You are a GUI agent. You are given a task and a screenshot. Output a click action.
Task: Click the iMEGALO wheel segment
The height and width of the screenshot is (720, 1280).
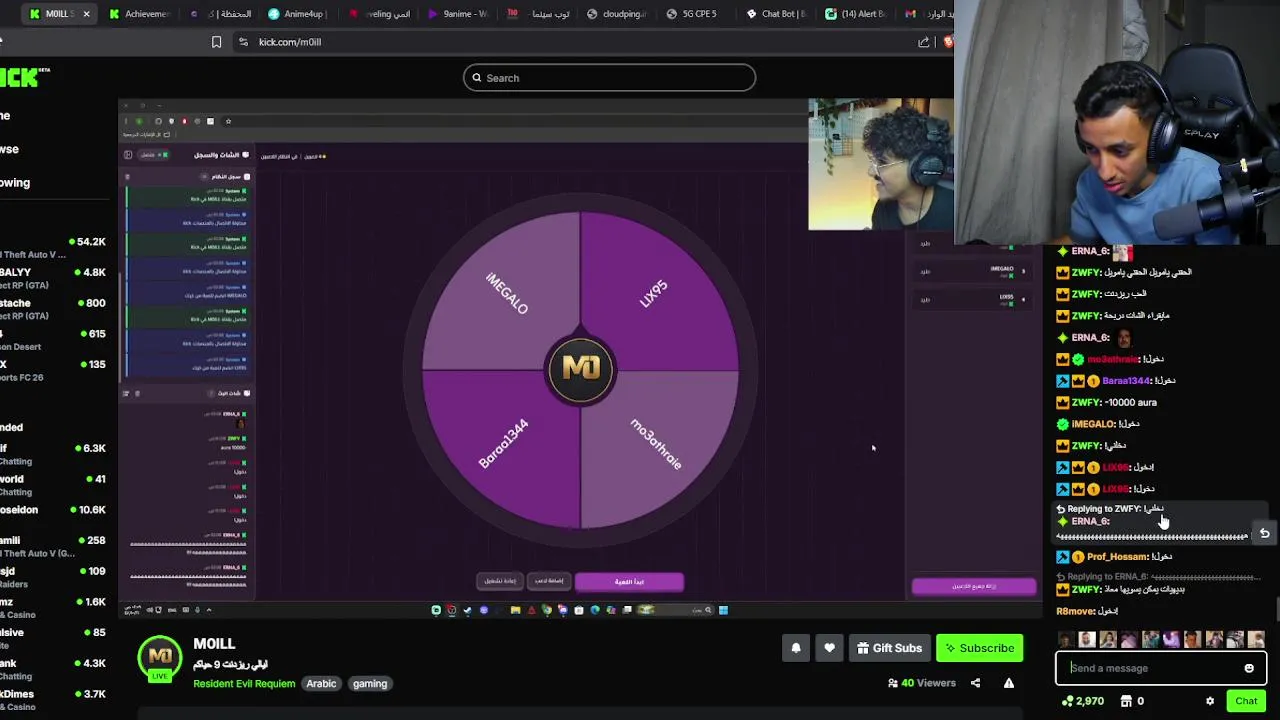507,293
